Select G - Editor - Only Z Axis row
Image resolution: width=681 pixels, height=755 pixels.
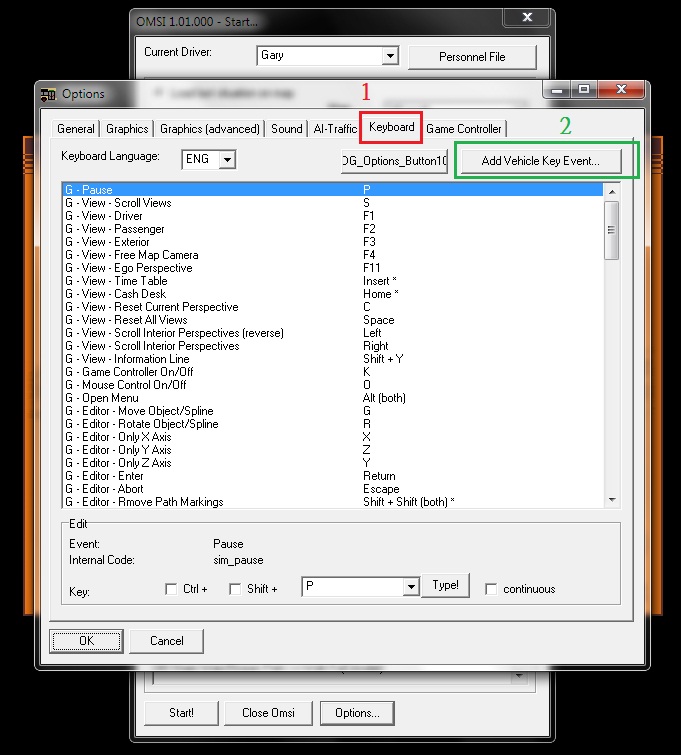pyautogui.click(x=333, y=463)
